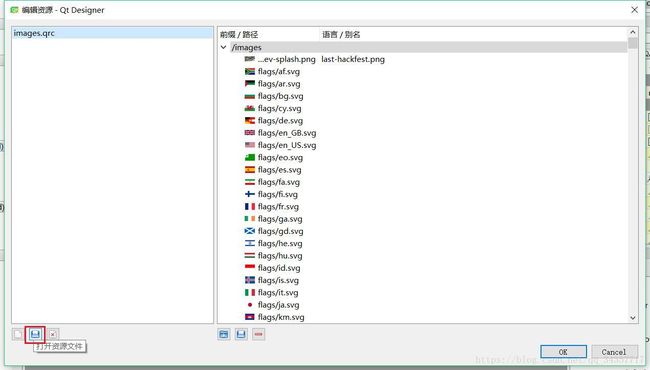This screenshot has height=370, width=650.
Task: Click the vertical scrollbar thumb of the resource list
Action: tap(633, 43)
